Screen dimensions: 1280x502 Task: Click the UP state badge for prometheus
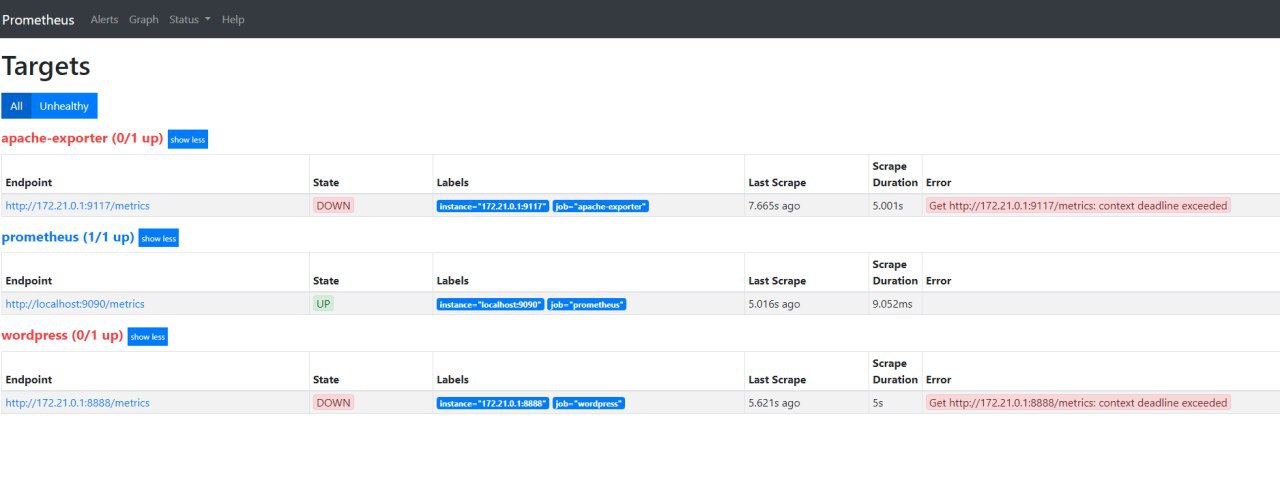tap(323, 304)
